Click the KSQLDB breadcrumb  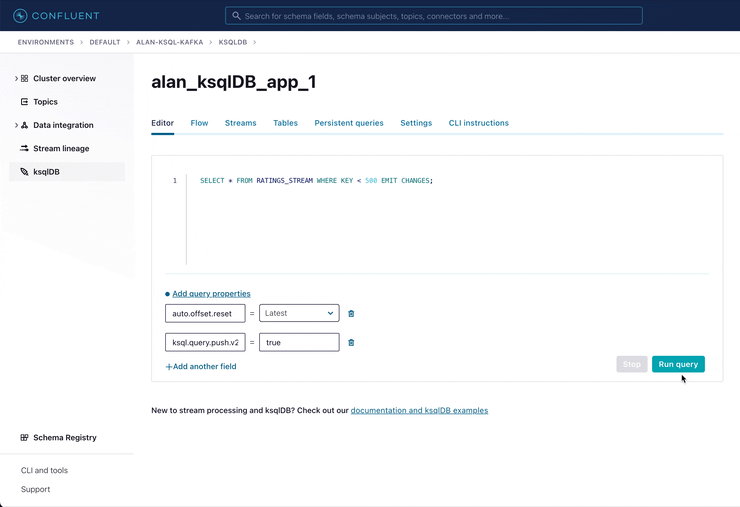[233, 42]
